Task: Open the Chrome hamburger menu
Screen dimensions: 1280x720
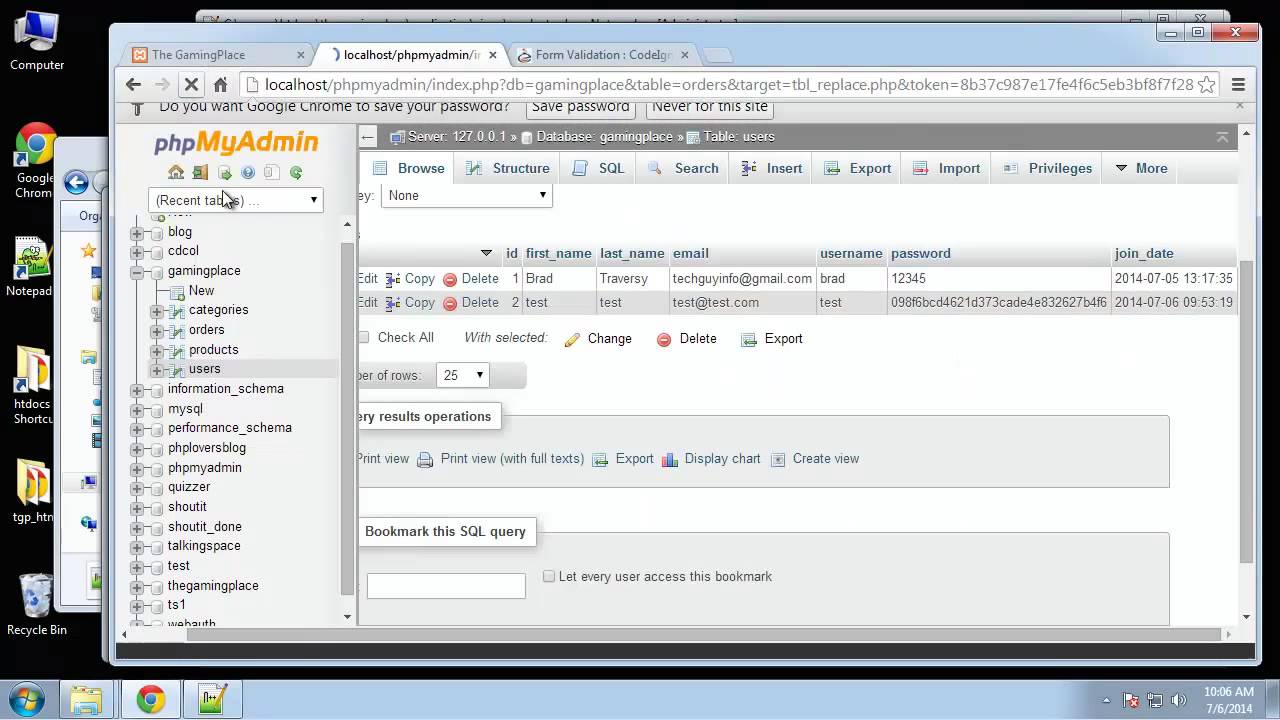Action: pos(1238,85)
